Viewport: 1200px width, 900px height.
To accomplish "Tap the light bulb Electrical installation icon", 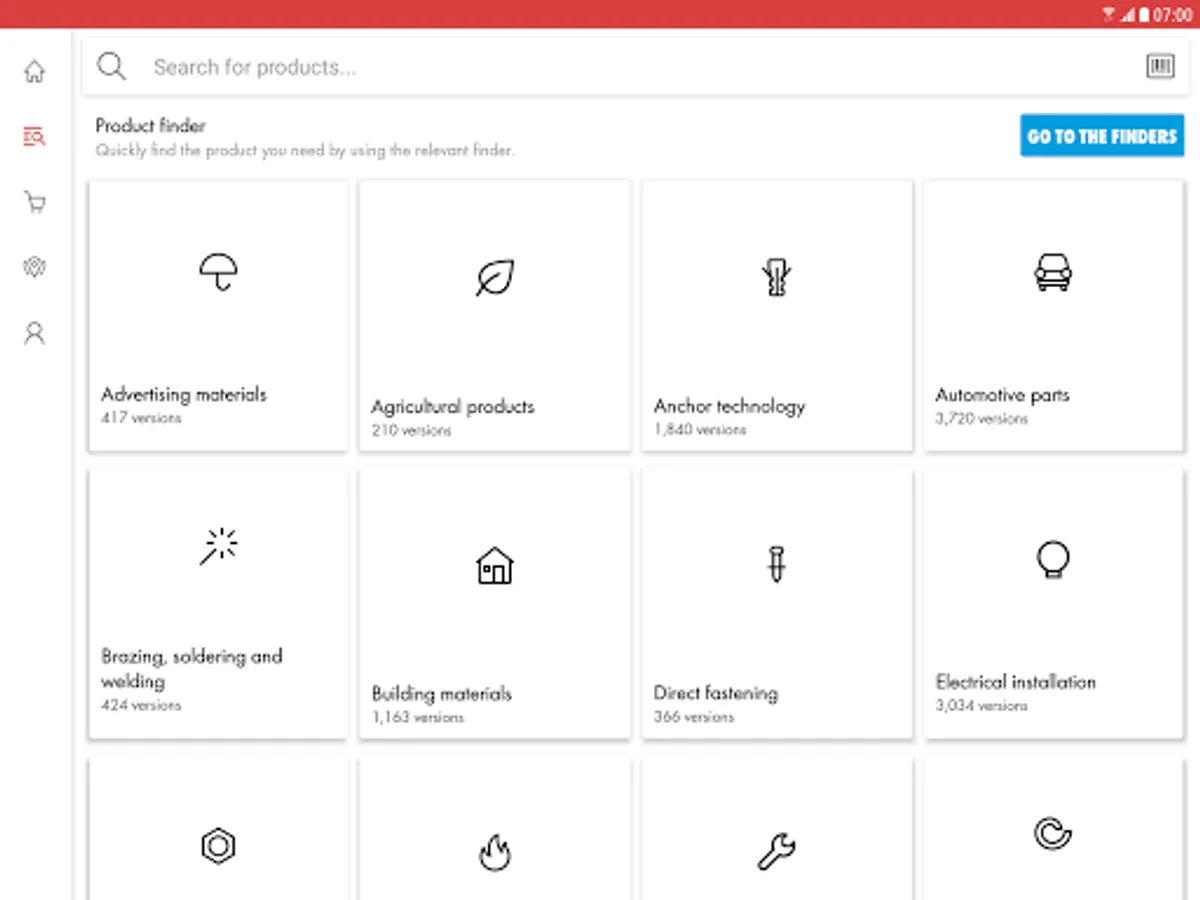I will (1053, 559).
